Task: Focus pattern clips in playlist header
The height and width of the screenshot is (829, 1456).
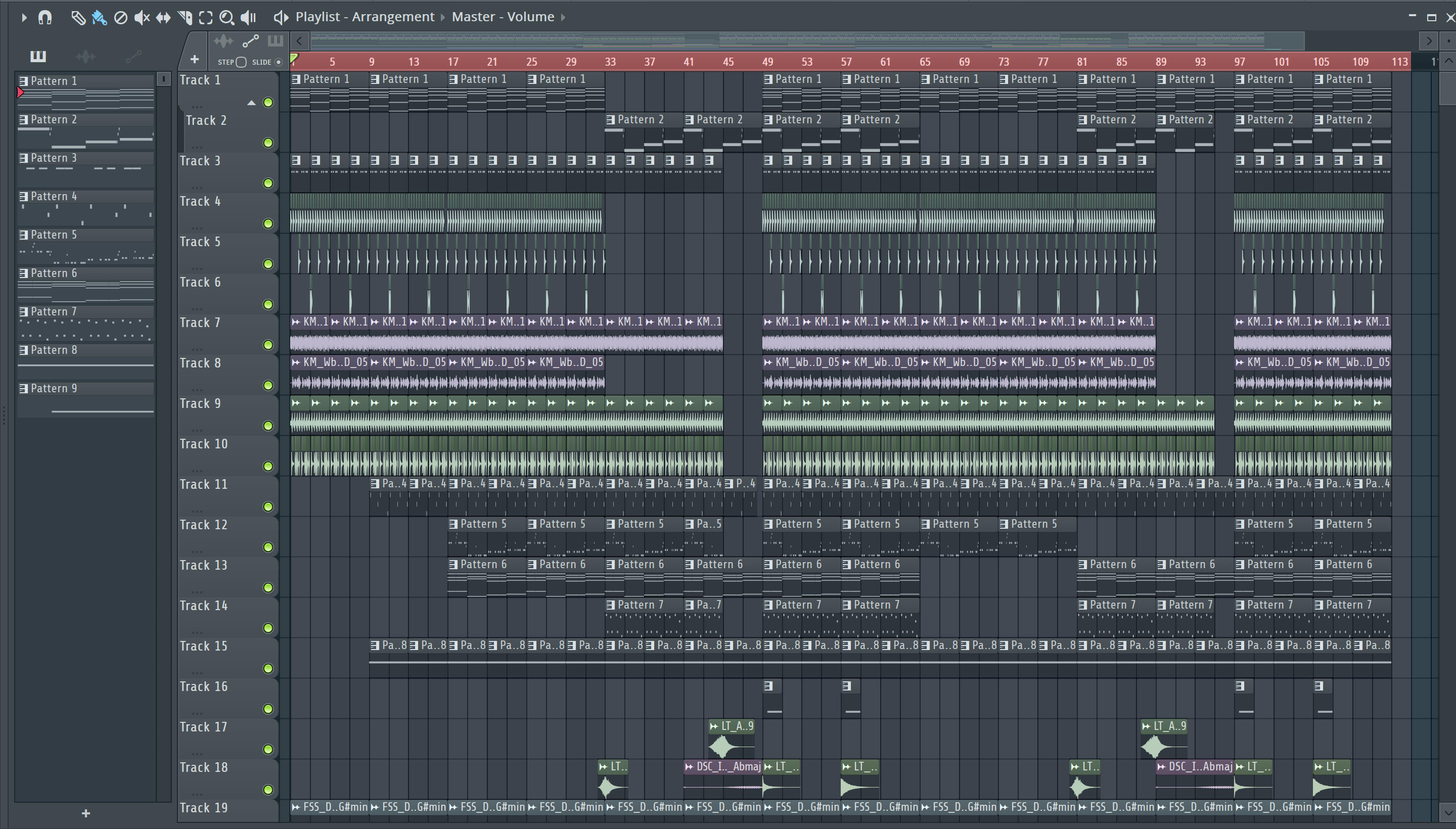Action: click(276, 40)
